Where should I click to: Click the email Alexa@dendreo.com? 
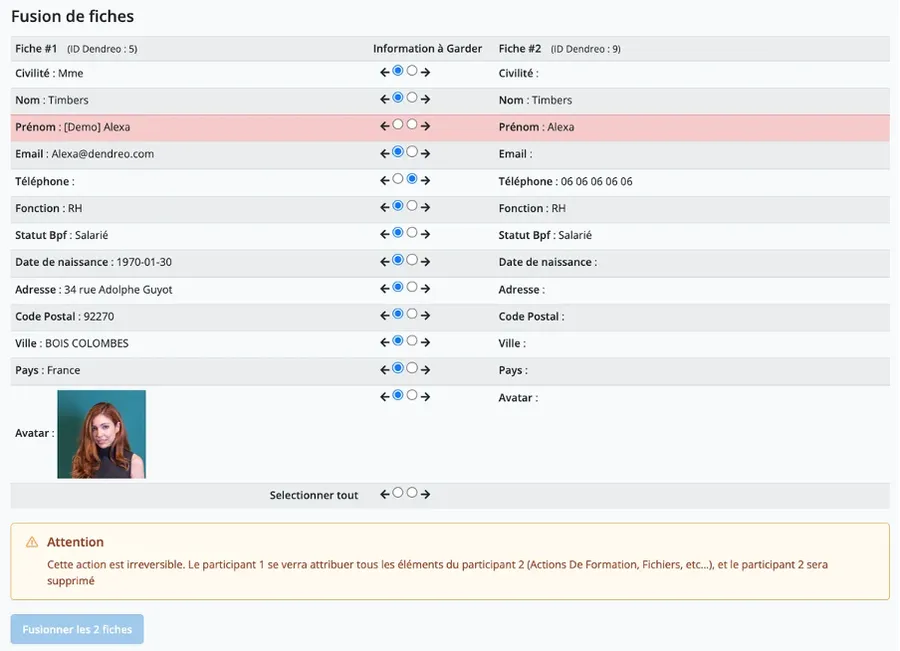coord(103,154)
